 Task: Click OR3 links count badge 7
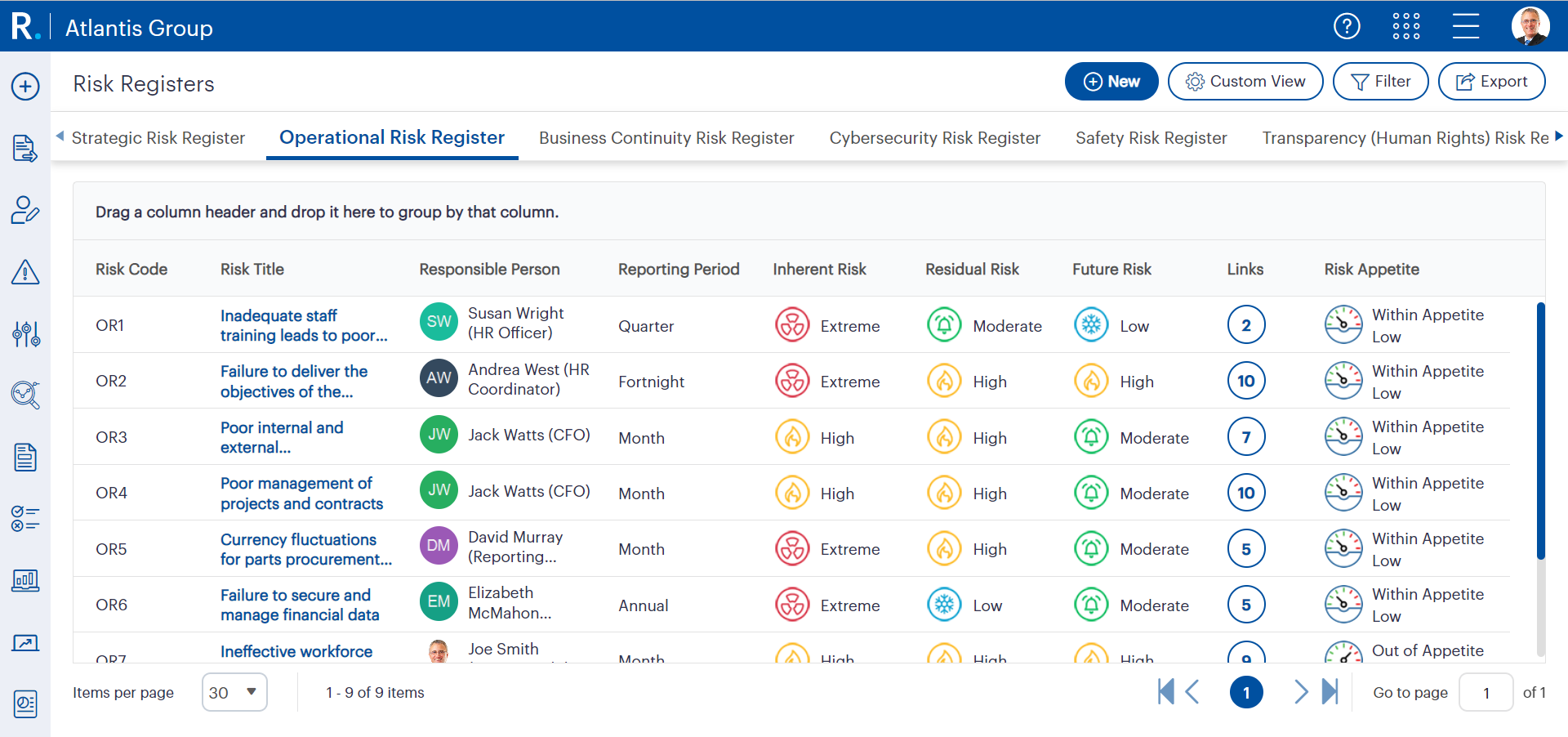tap(1246, 437)
